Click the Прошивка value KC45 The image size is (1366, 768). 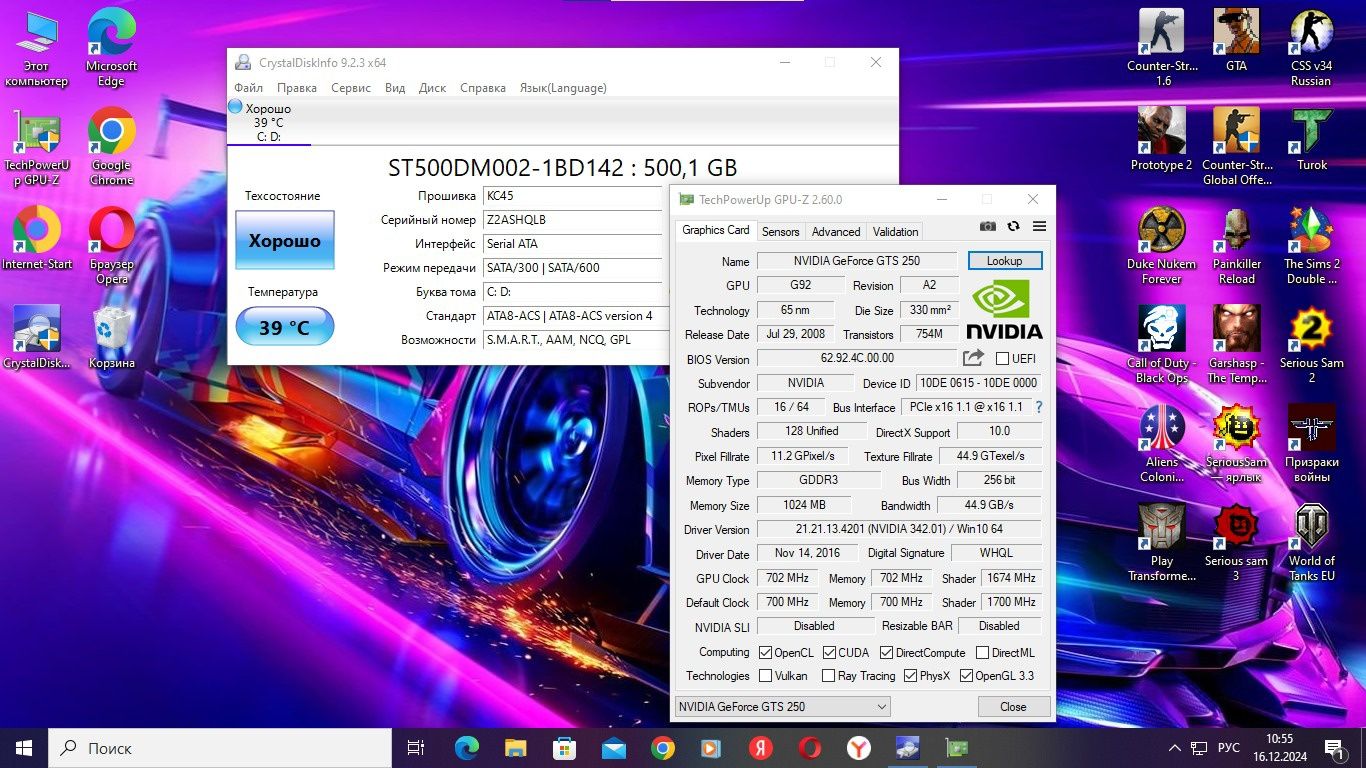coord(573,196)
